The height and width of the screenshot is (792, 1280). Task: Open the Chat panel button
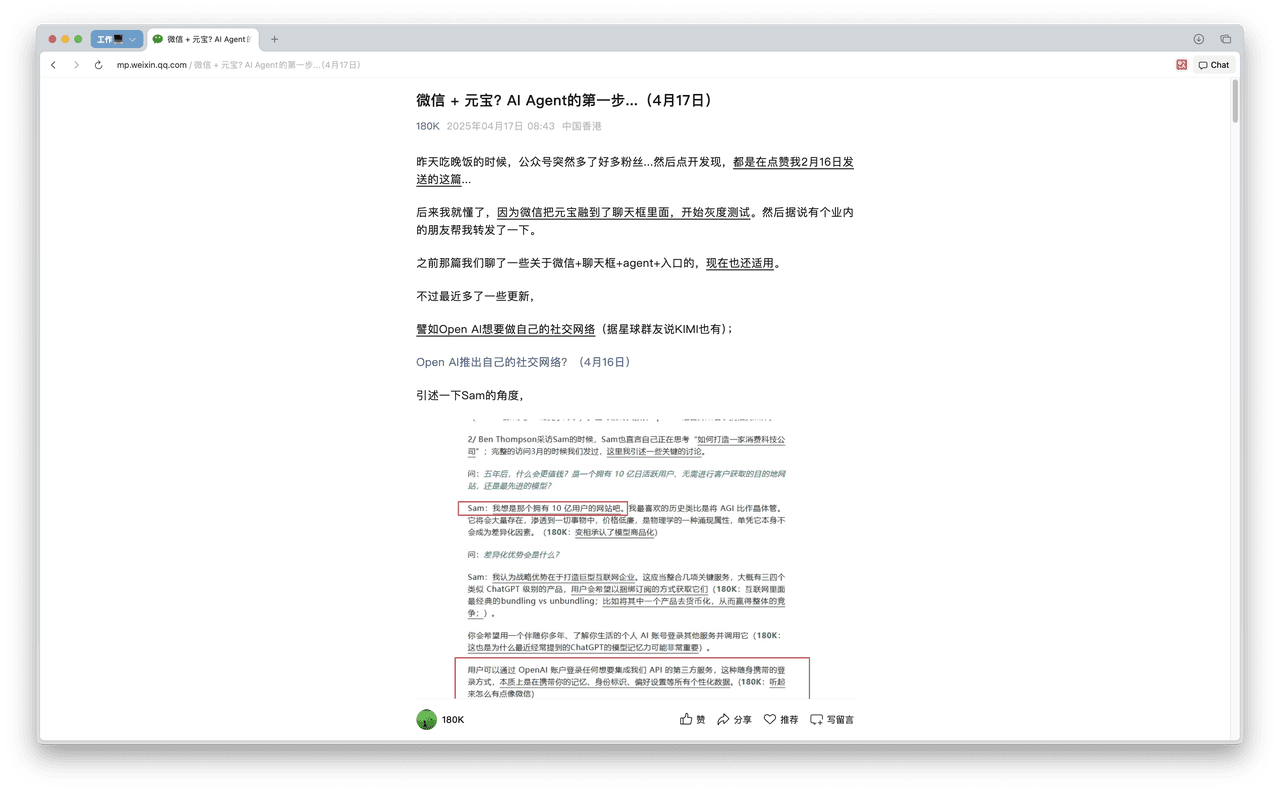point(1214,65)
